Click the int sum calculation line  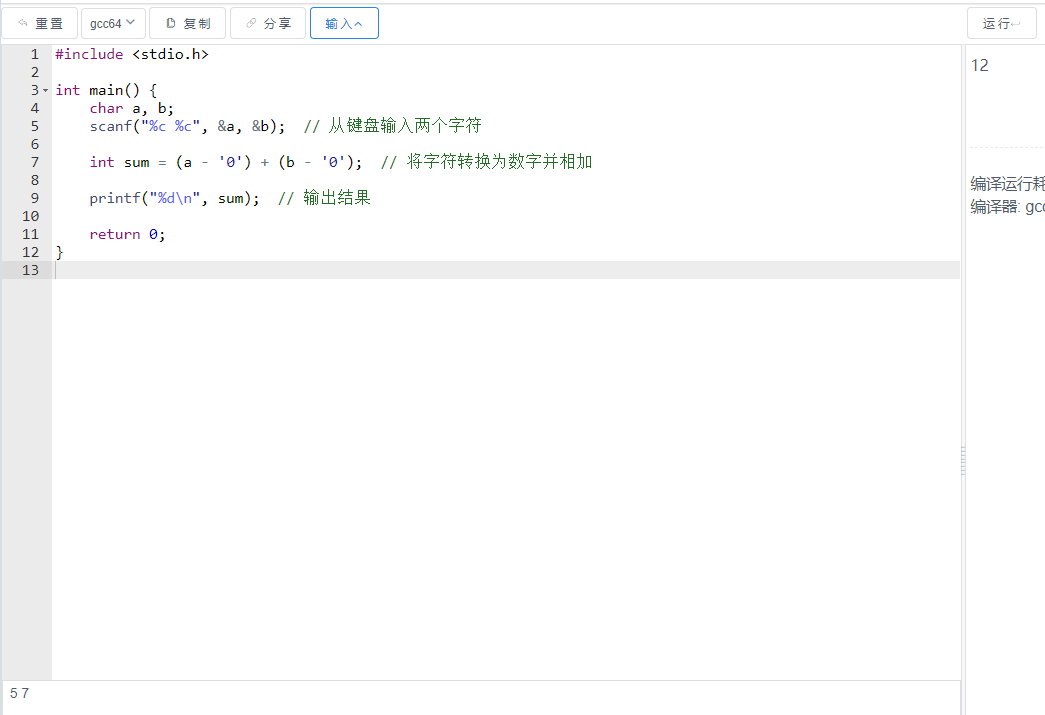tap(226, 162)
